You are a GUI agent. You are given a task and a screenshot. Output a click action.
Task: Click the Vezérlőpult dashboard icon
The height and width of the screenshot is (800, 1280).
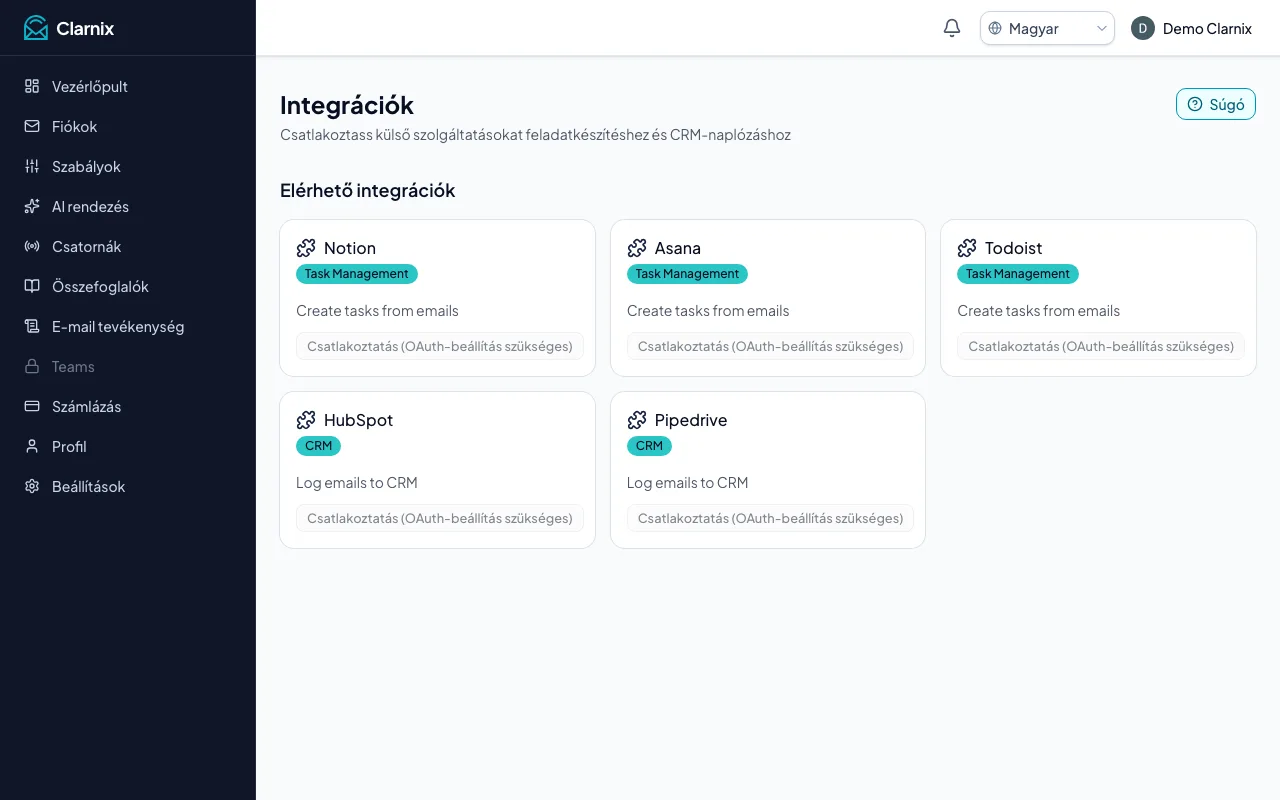32,86
